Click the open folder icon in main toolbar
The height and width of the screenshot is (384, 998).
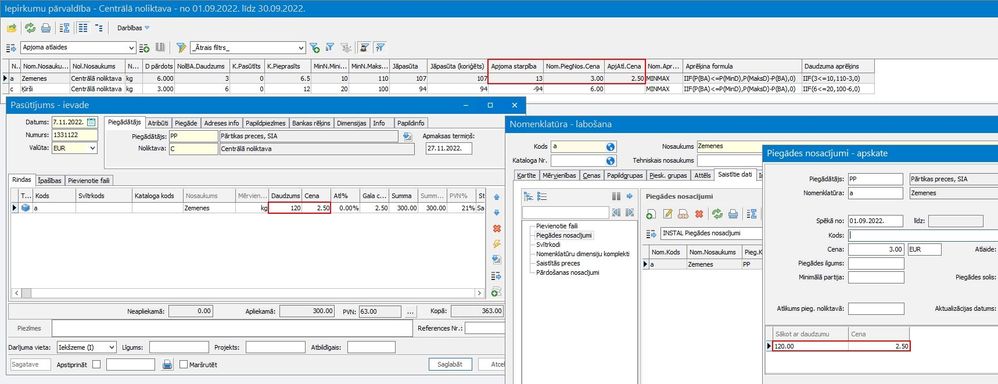11,28
